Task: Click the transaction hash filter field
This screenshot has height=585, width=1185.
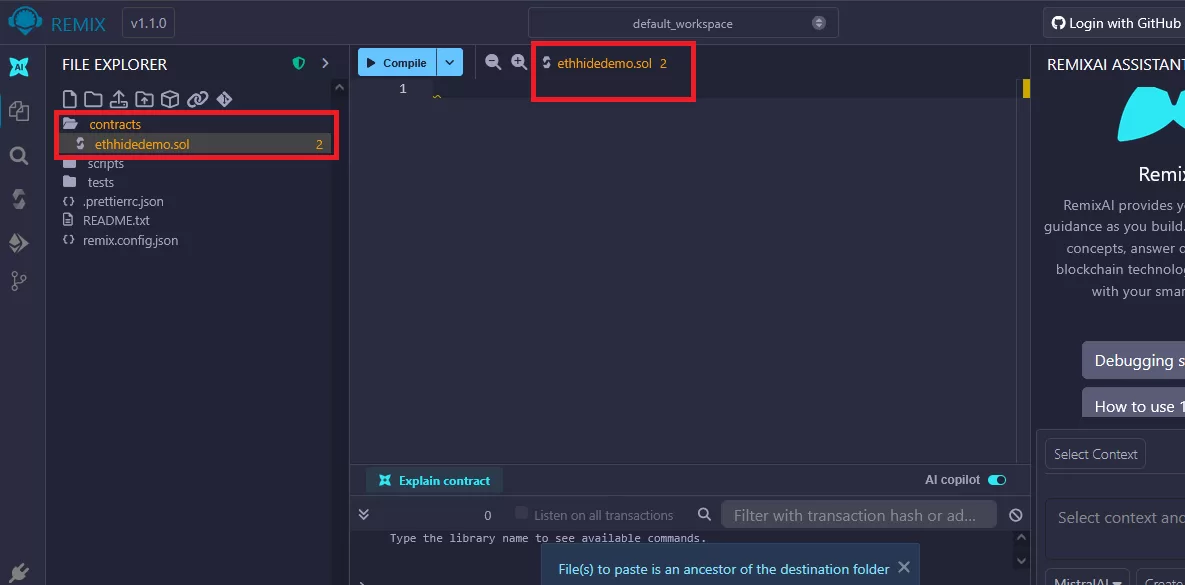Action: click(x=858, y=515)
